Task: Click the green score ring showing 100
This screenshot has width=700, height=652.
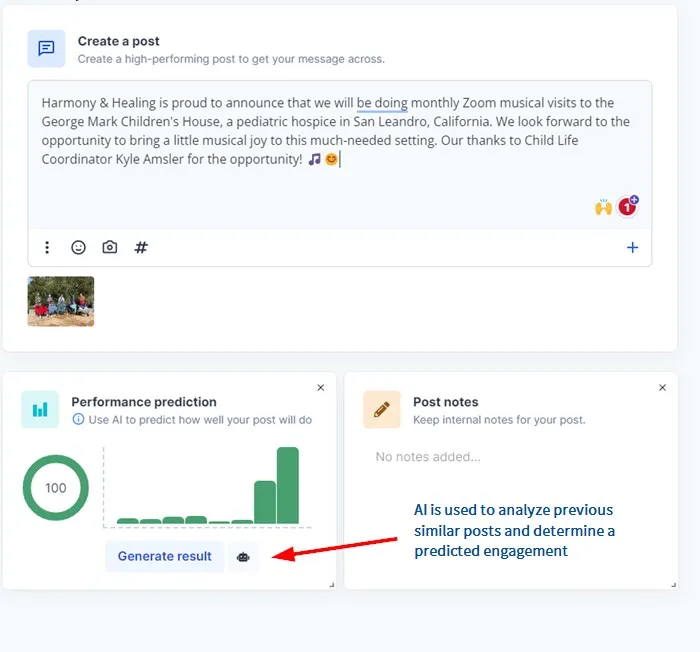Action: click(56, 488)
